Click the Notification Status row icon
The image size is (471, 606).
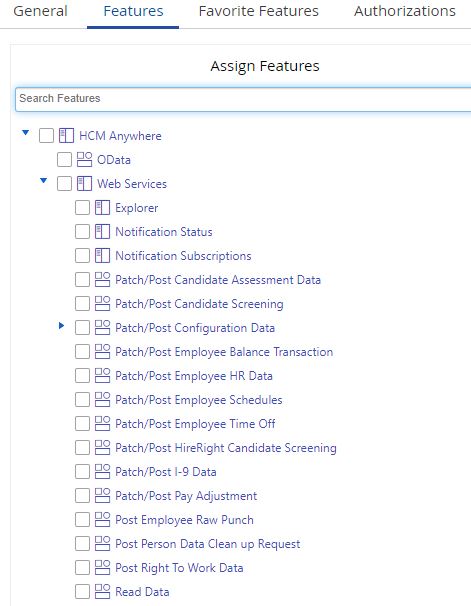[102, 232]
